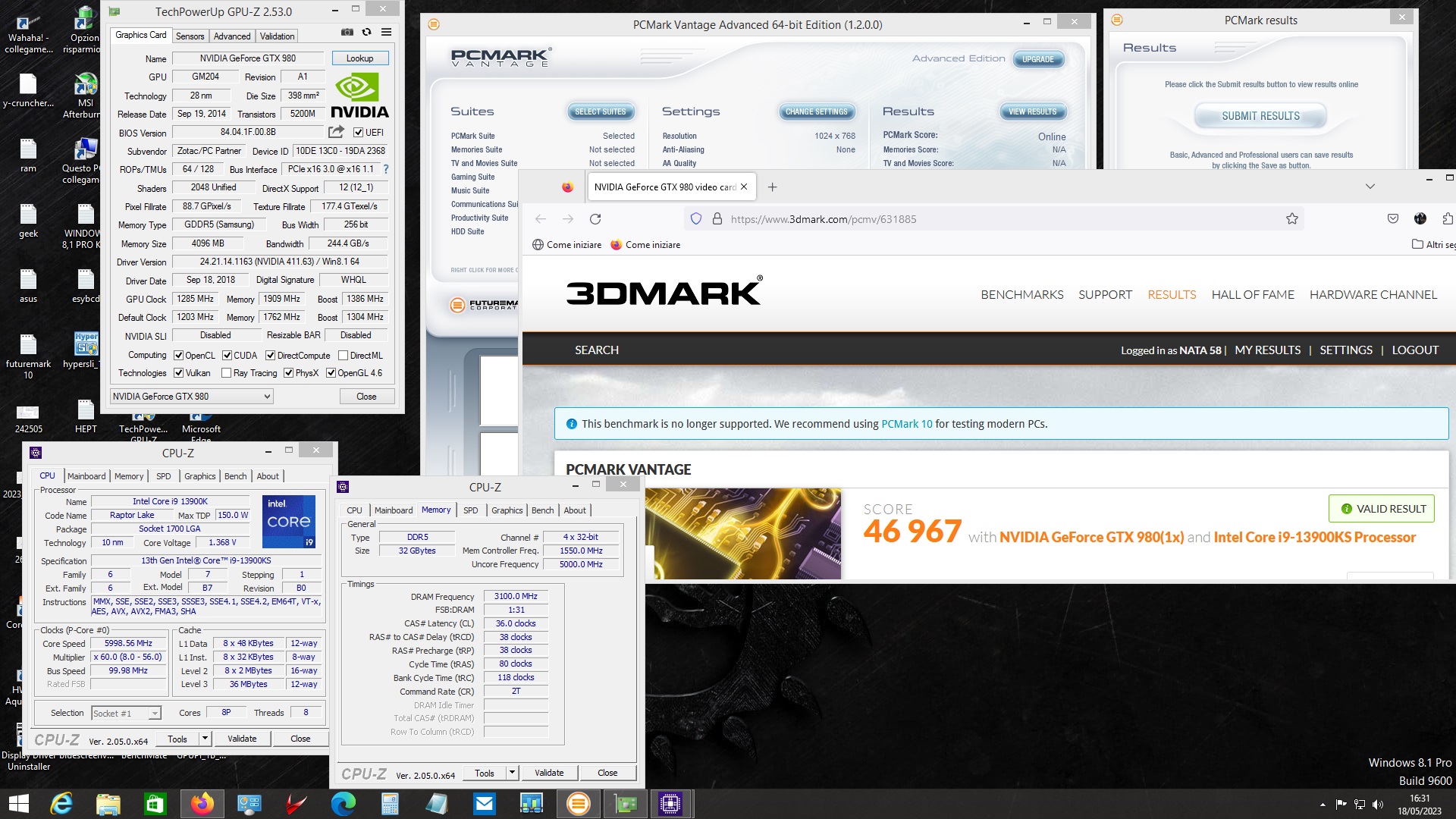Toggle the OpenCL checkbox

coord(179,356)
